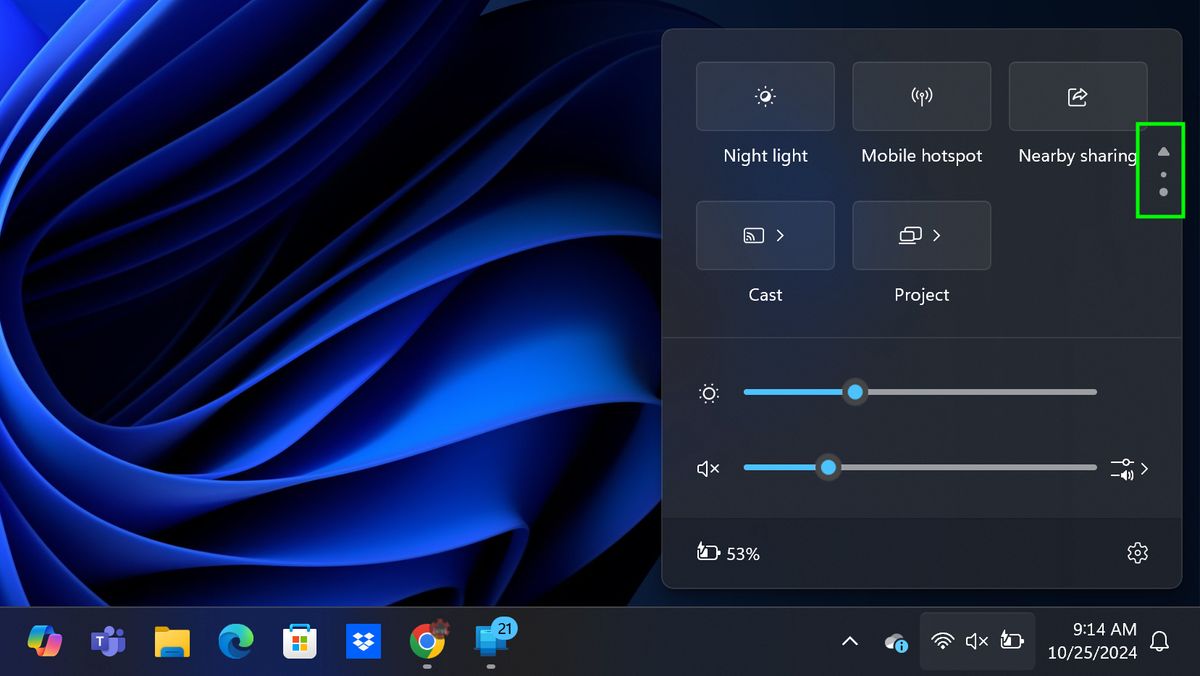Unmute the system volume speaker icon
The height and width of the screenshot is (676, 1200).
pyautogui.click(x=709, y=467)
